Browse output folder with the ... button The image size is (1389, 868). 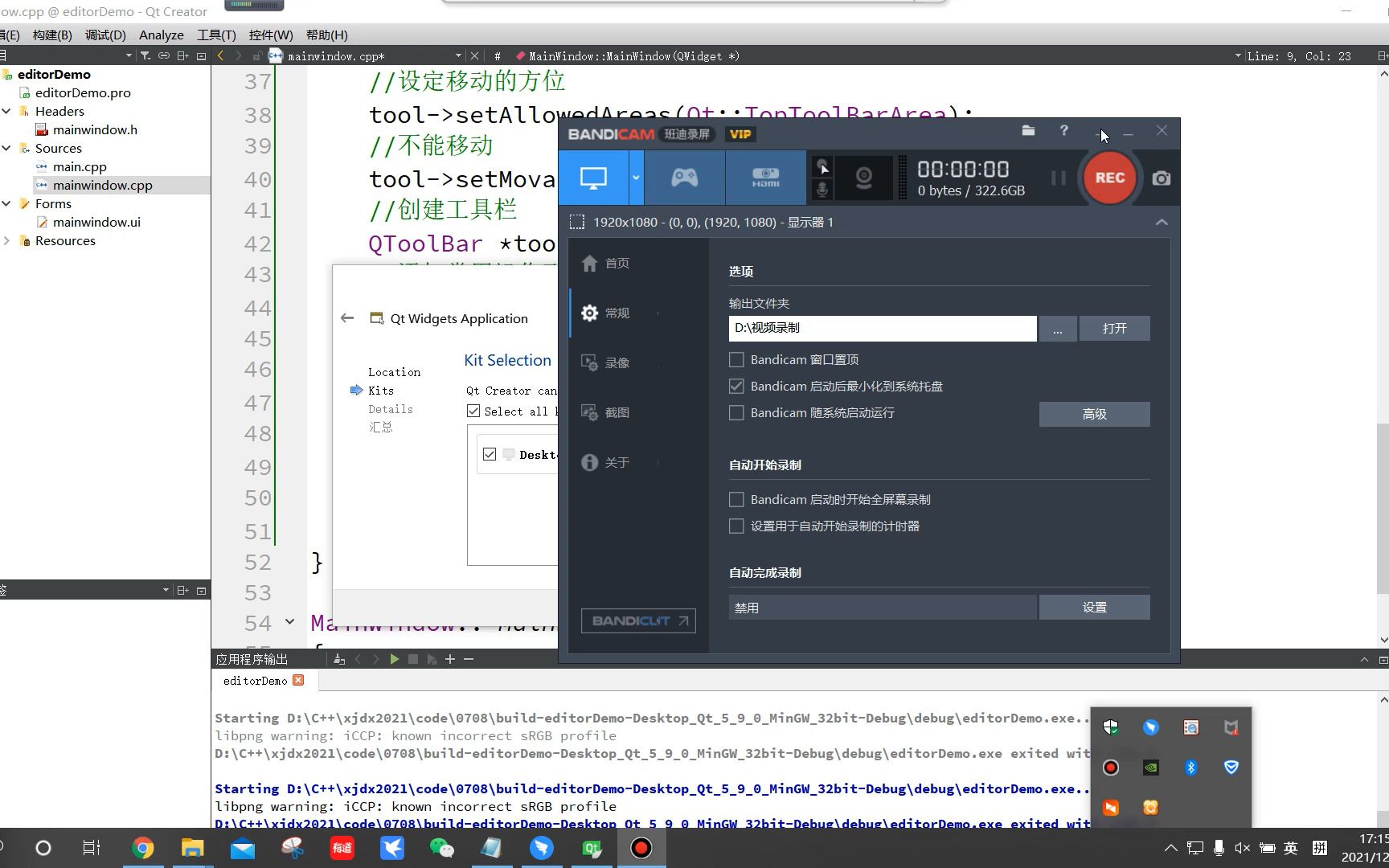tap(1057, 328)
